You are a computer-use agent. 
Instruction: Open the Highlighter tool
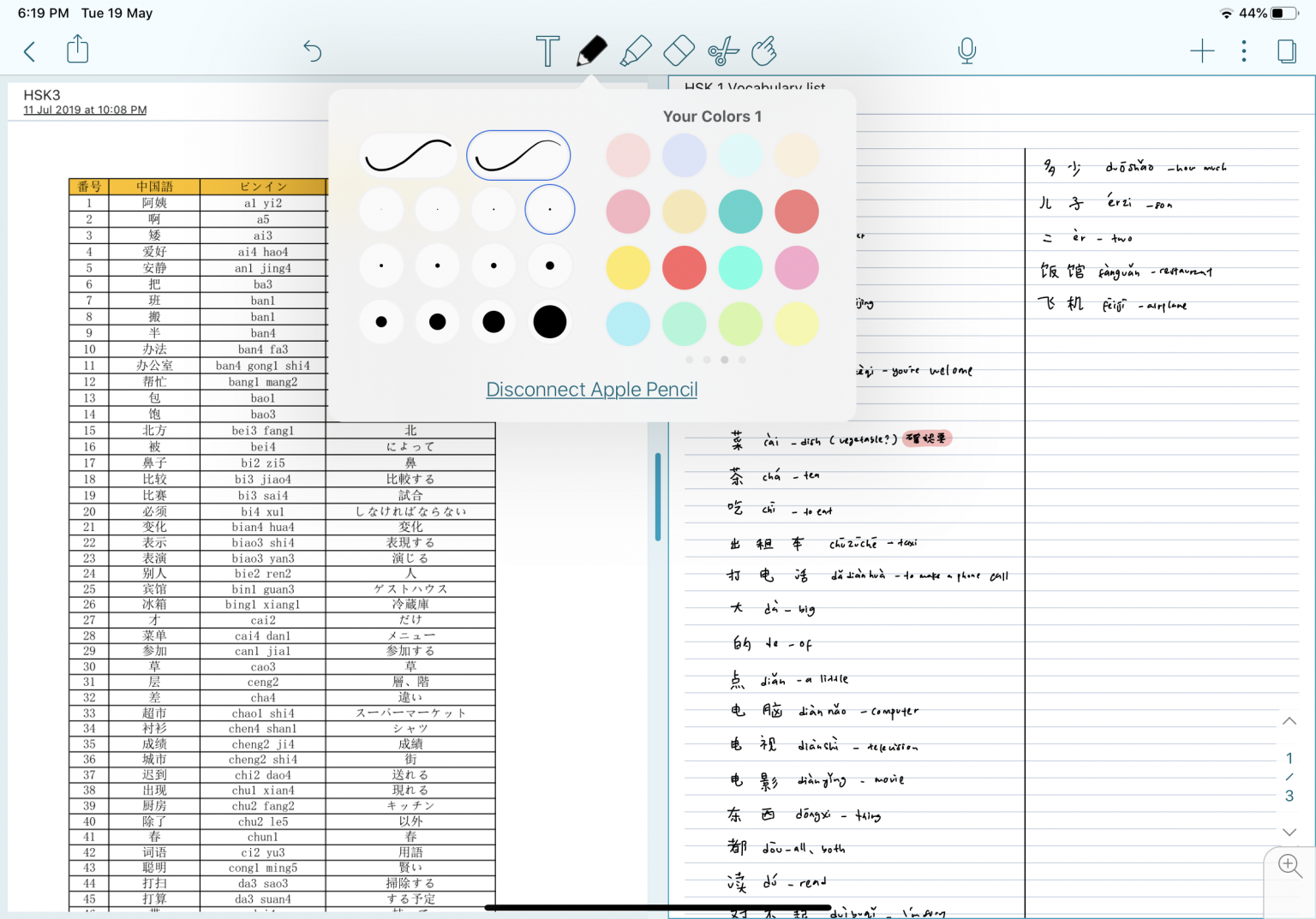(x=635, y=51)
